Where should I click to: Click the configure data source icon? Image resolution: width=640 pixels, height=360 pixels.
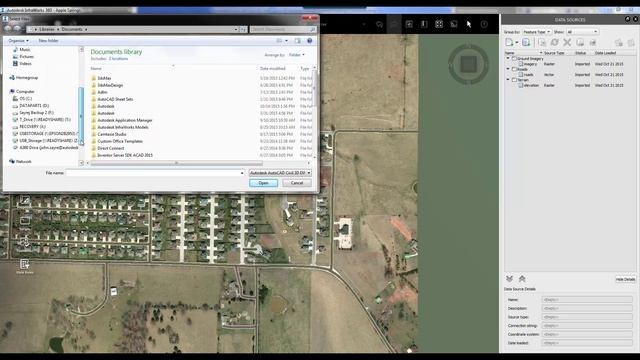542,42
